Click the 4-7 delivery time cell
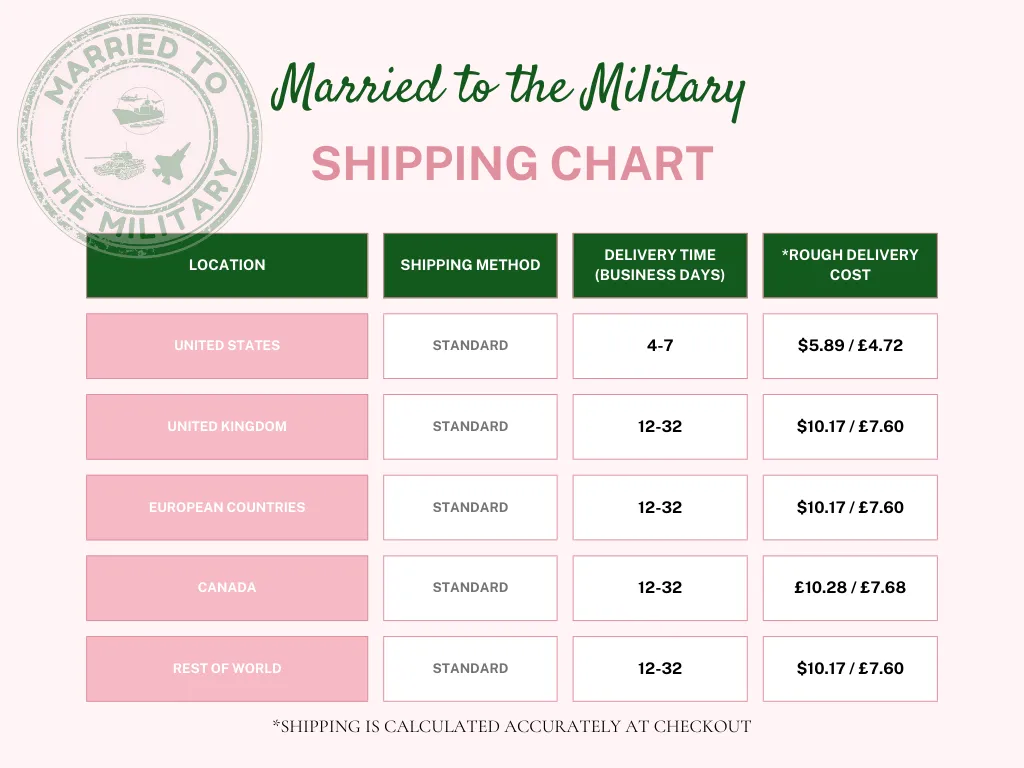Image resolution: width=1024 pixels, height=768 pixels. click(660, 346)
